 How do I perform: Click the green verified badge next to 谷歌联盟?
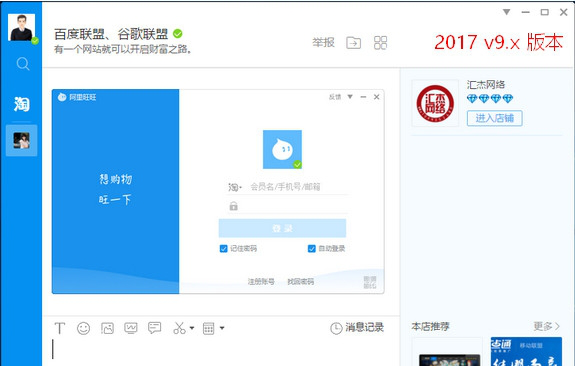(x=177, y=34)
